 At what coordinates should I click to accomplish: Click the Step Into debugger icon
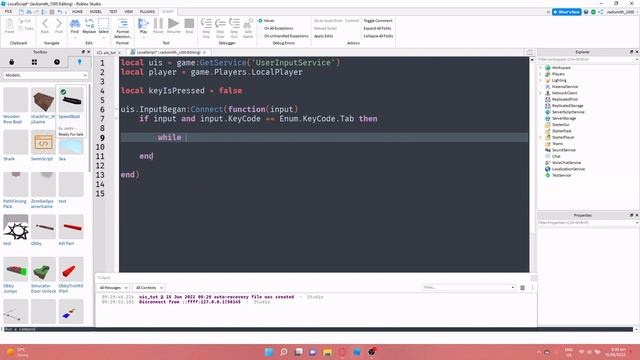(206, 23)
